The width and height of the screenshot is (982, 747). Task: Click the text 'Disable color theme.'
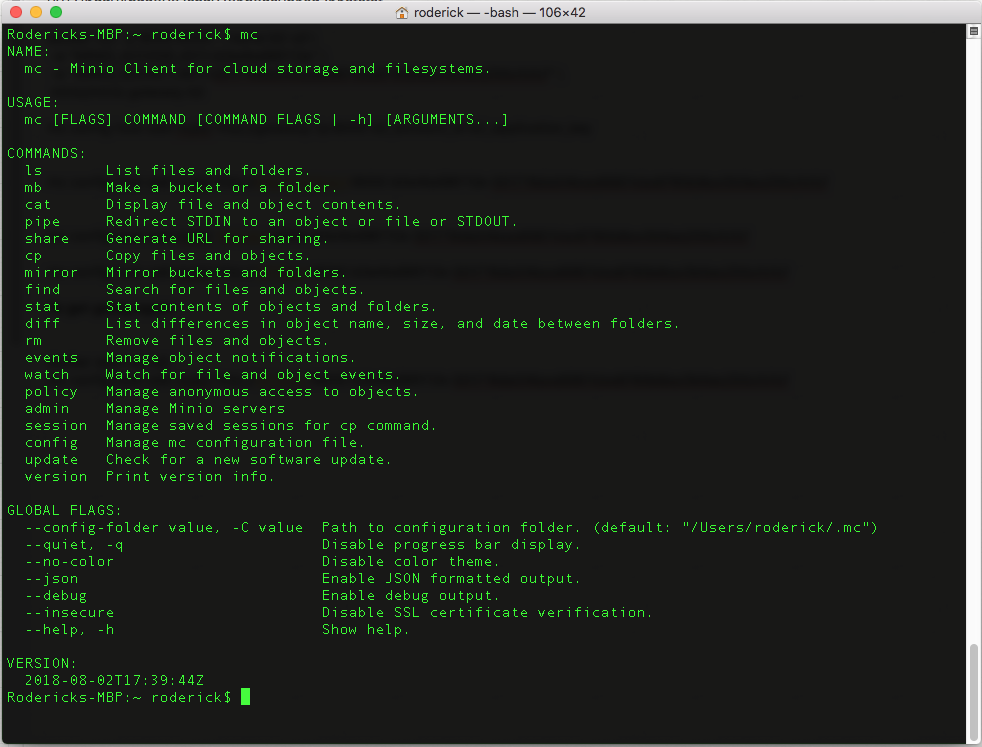tap(411, 561)
